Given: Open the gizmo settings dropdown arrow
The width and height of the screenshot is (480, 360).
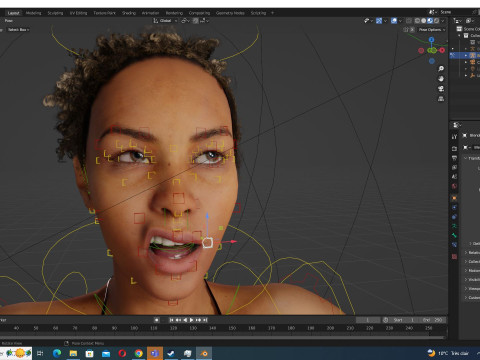Looking at the screenshot, I should coord(385,21).
